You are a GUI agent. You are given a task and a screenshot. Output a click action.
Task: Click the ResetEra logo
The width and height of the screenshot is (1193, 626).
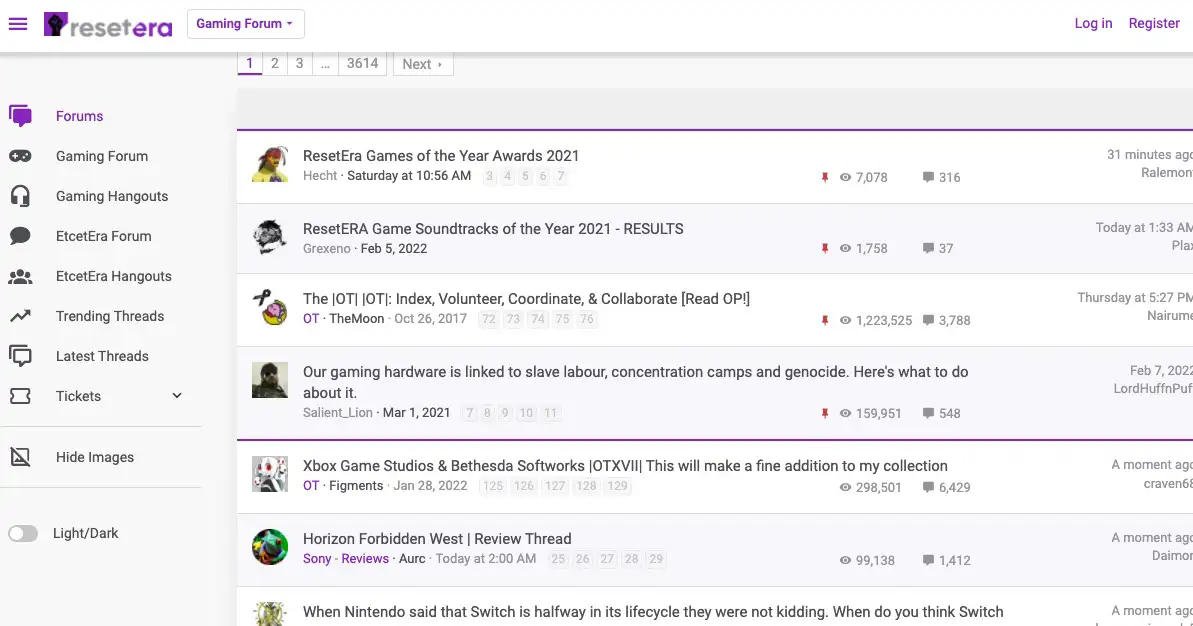click(108, 24)
